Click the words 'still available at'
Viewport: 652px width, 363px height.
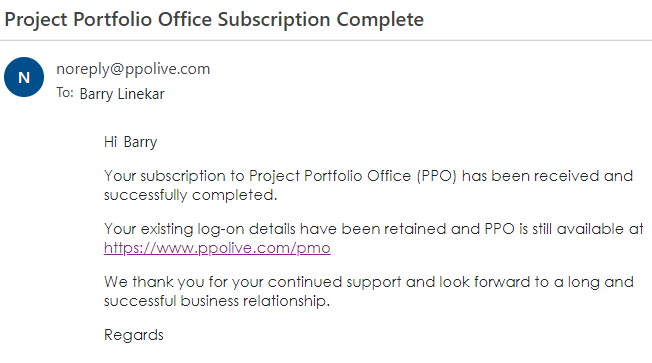(587, 229)
